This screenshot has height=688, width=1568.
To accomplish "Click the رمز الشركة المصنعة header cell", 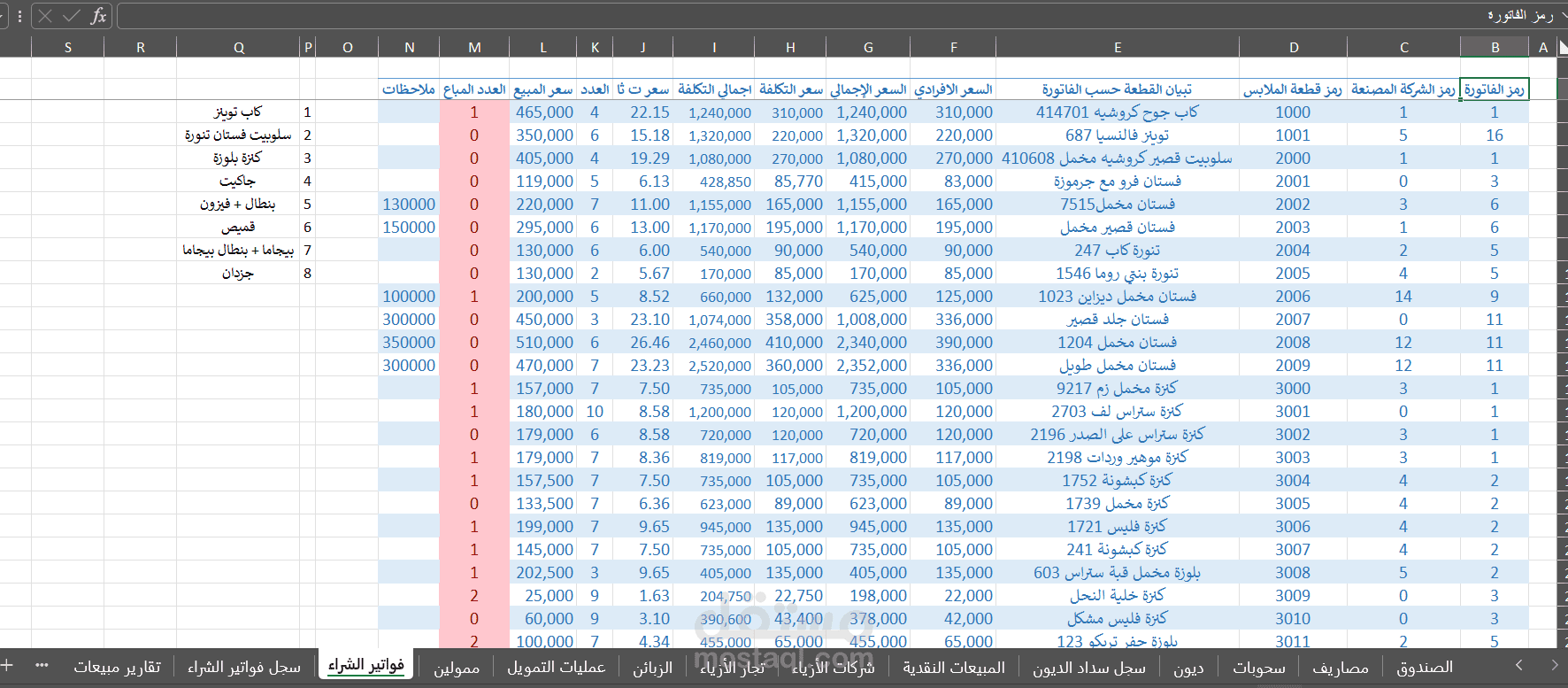I will (x=1403, y=89).
